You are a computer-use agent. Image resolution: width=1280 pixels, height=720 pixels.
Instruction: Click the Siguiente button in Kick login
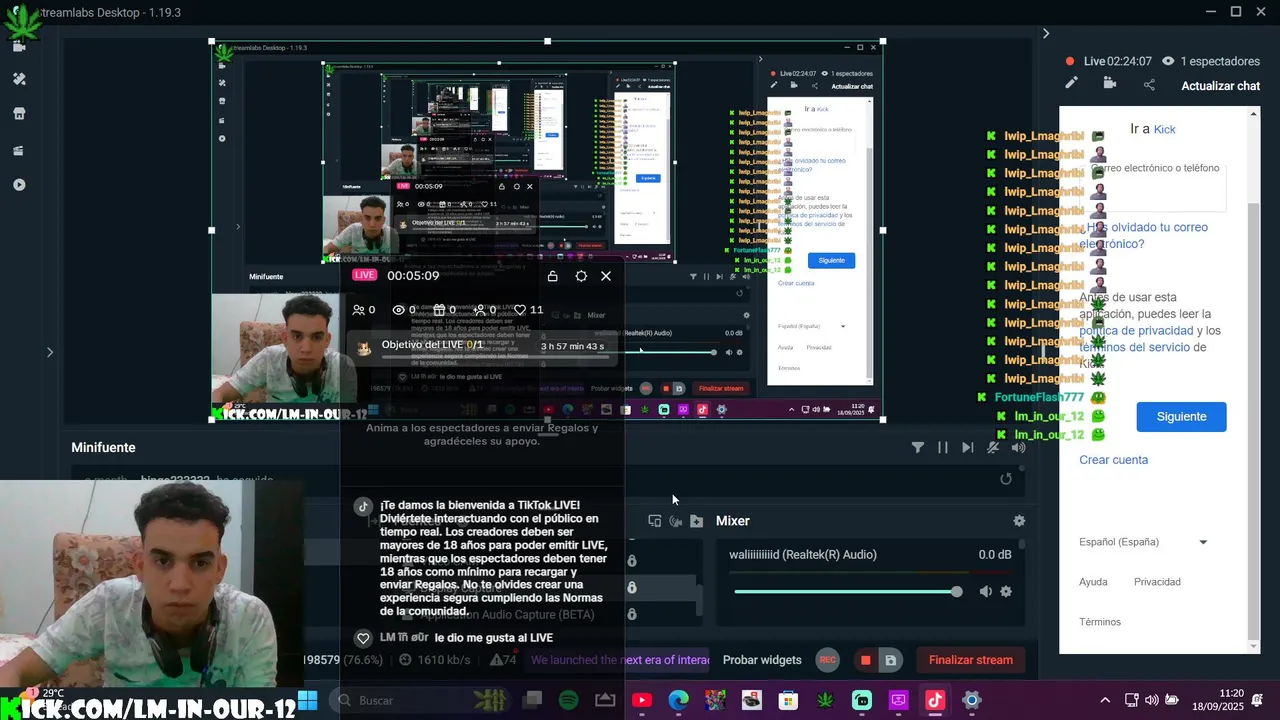point(1181,416)
